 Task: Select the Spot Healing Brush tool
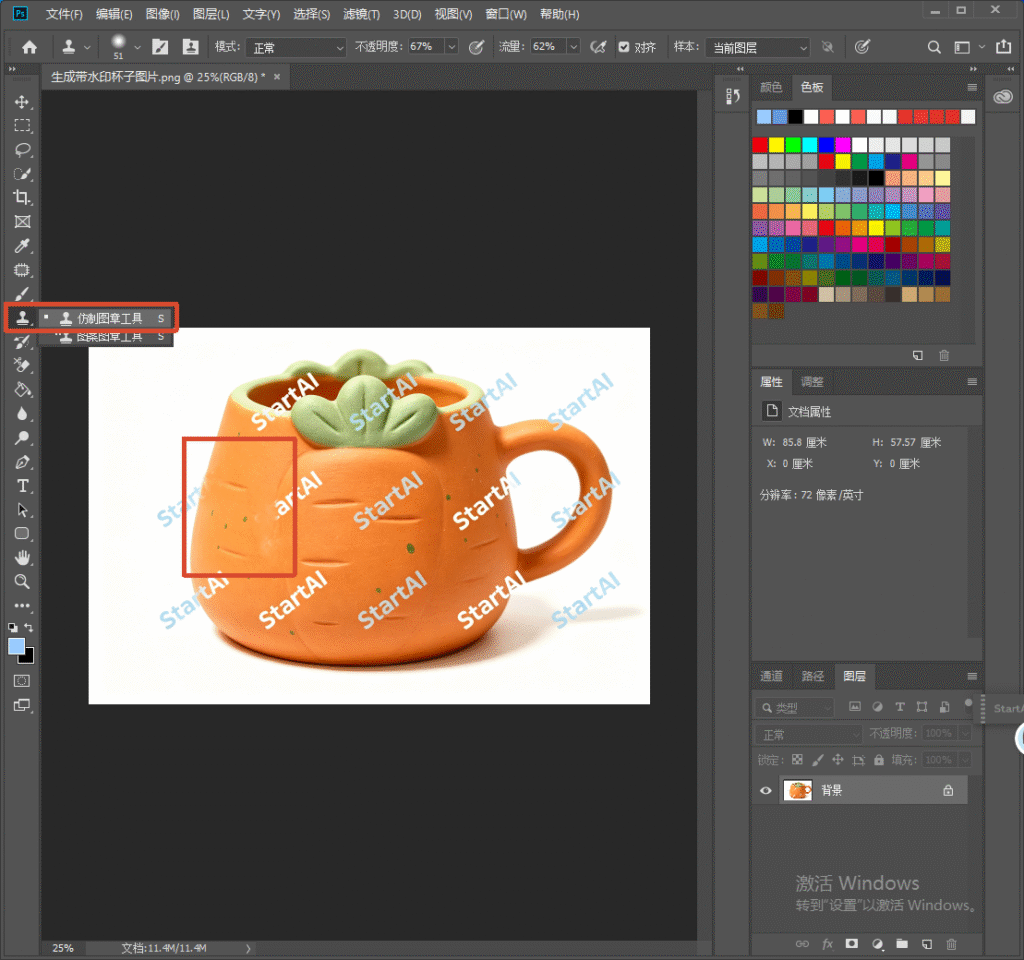tap(22, 270)
